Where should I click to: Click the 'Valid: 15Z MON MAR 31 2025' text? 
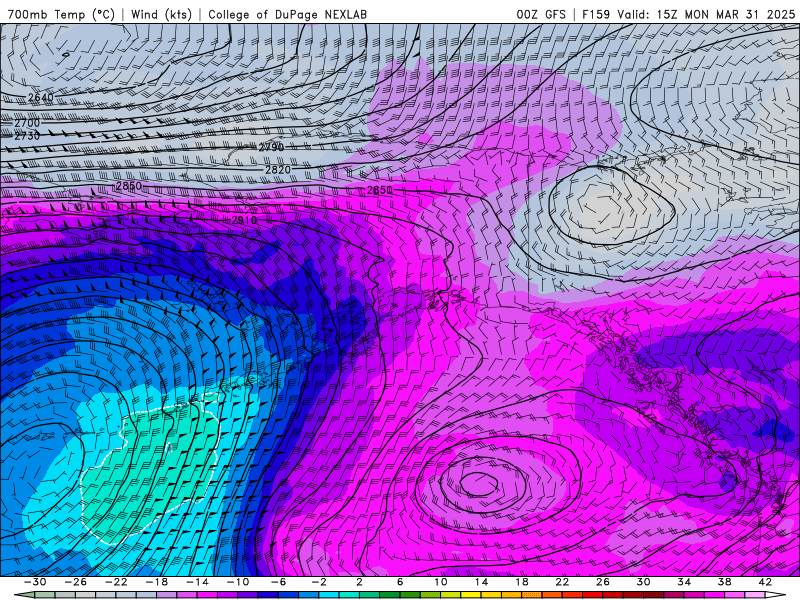(706, 14)
